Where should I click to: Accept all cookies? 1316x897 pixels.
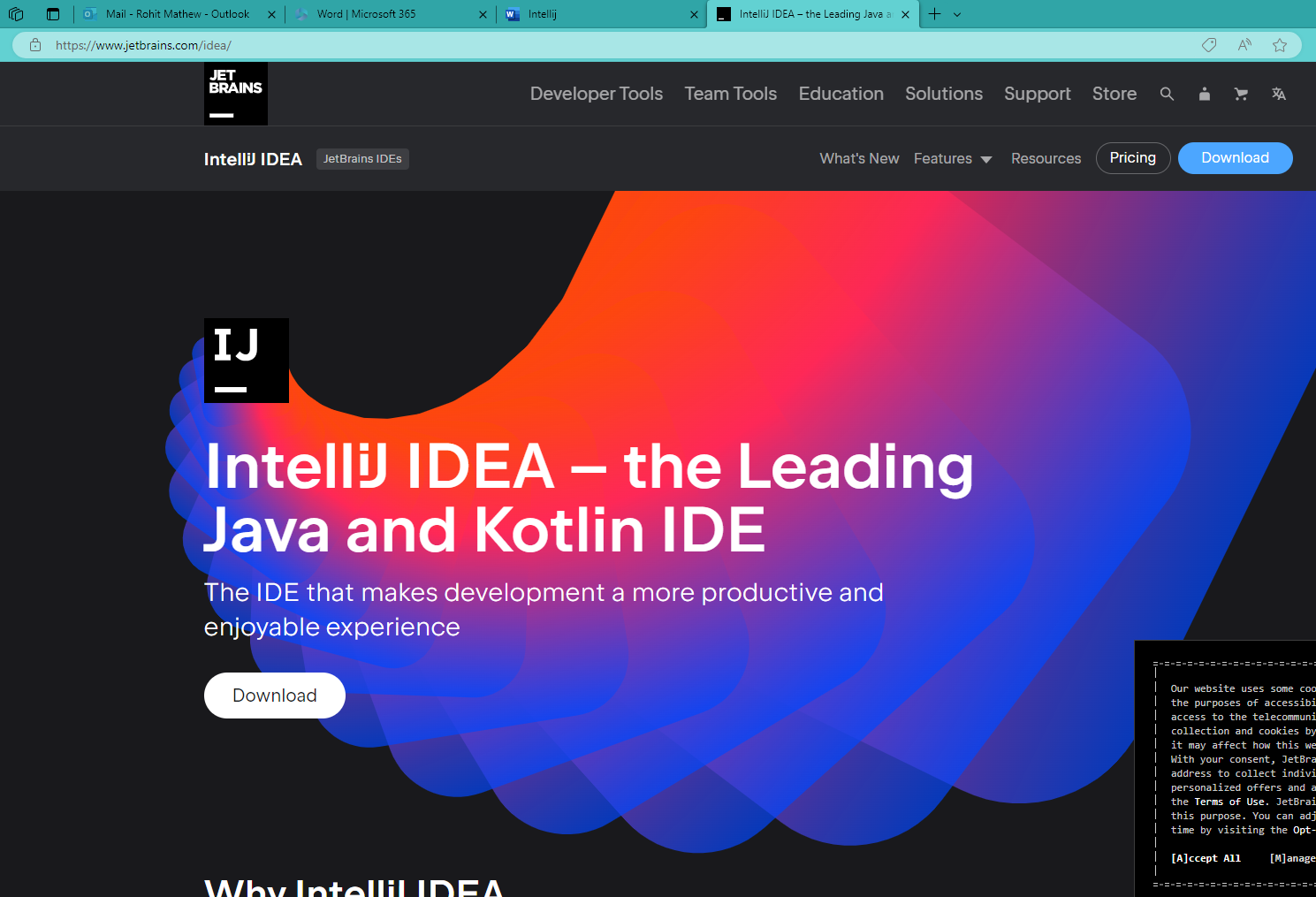1206,857
